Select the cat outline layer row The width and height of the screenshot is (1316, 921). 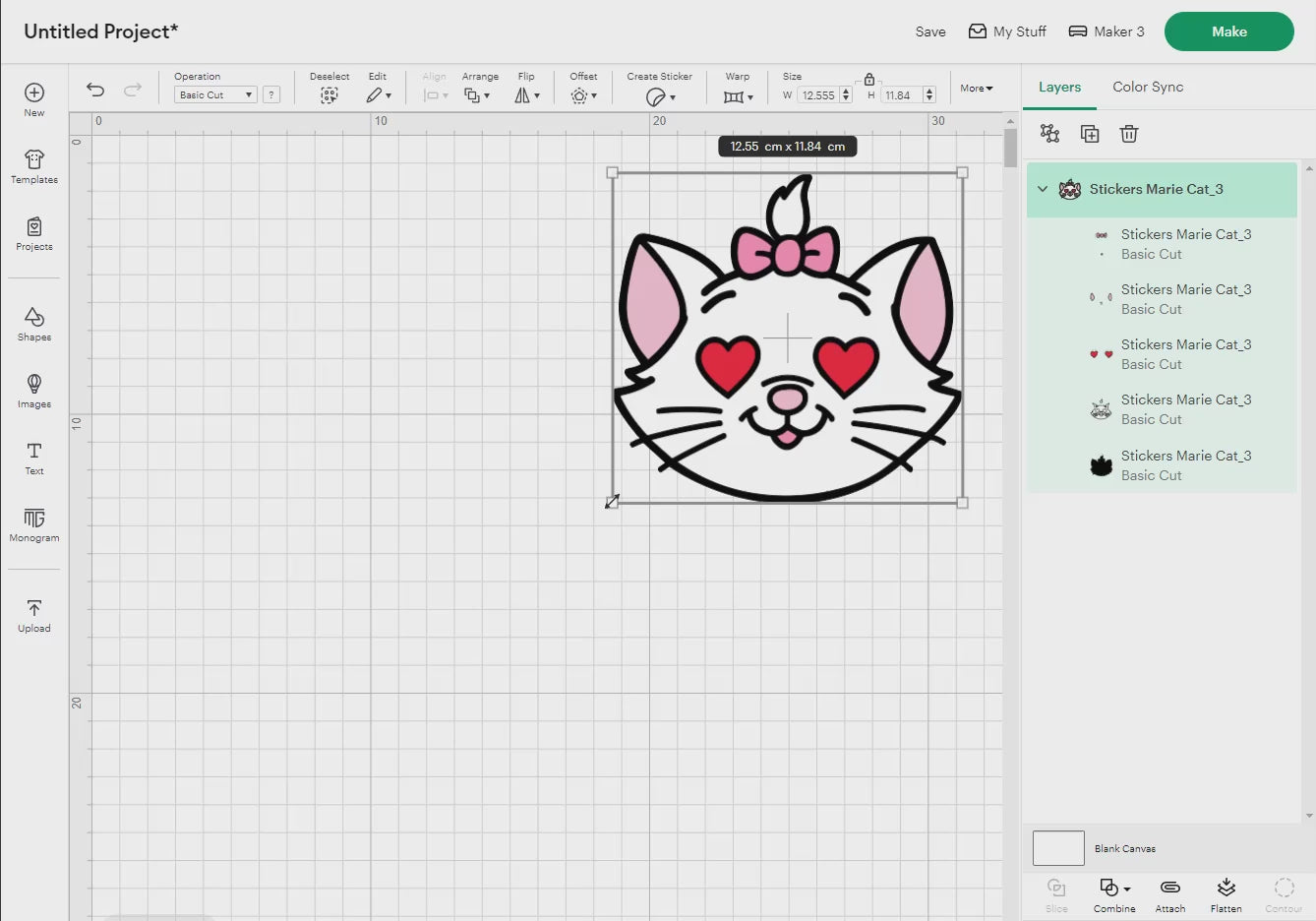pos(1162,409)
